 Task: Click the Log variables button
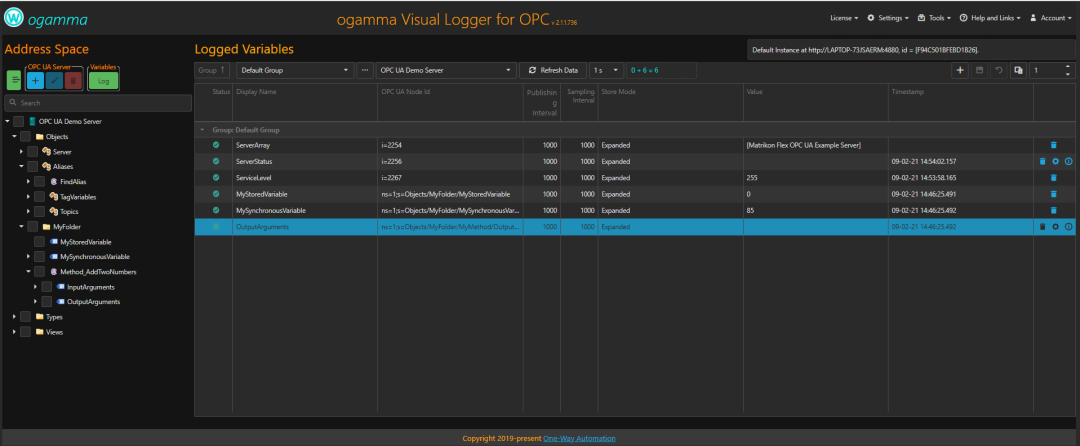(x=103, y=81)
